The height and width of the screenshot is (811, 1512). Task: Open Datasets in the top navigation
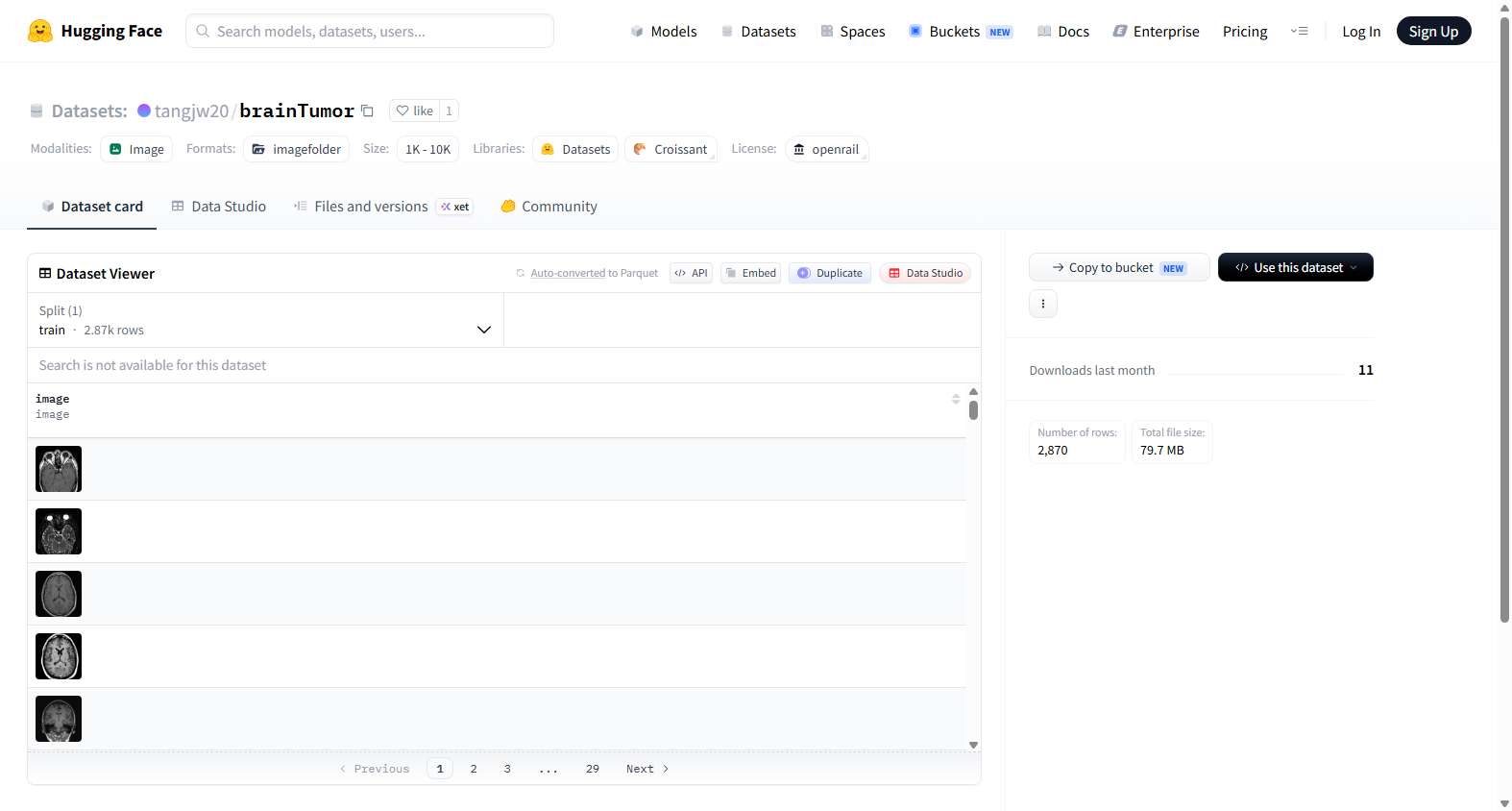coord(758,32)
